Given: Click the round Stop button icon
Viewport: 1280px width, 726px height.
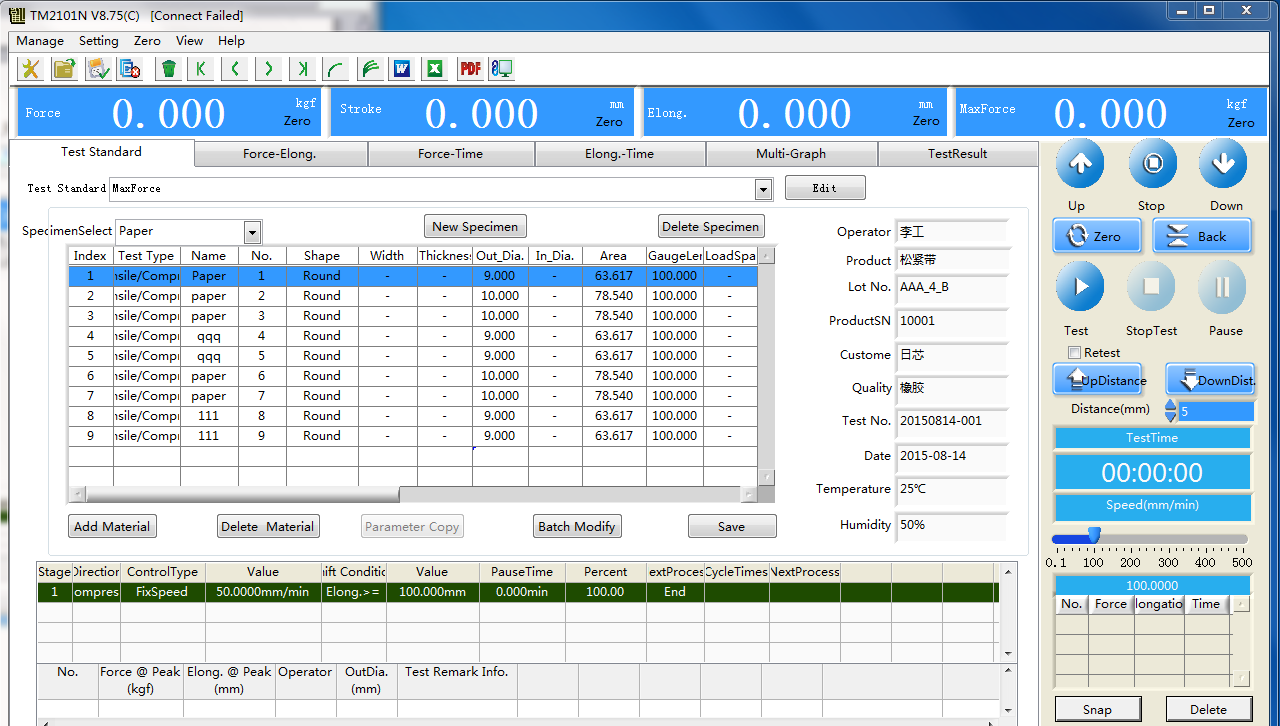Looking at the screenshot, I should coord(1152,163).
